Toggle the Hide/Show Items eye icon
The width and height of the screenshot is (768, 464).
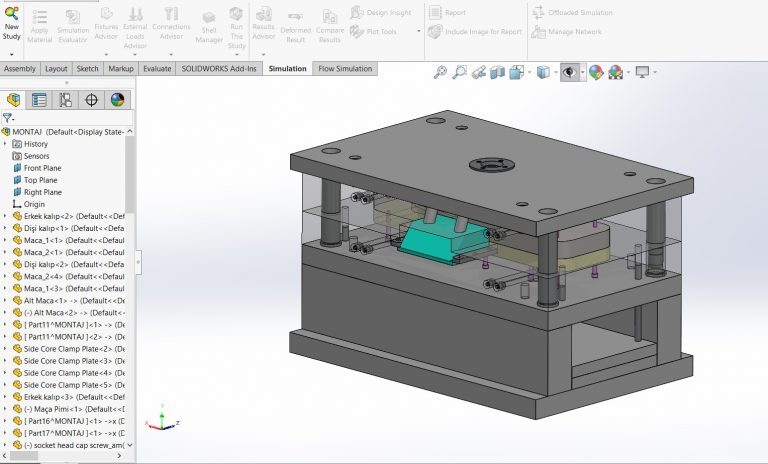click(569, 72)
